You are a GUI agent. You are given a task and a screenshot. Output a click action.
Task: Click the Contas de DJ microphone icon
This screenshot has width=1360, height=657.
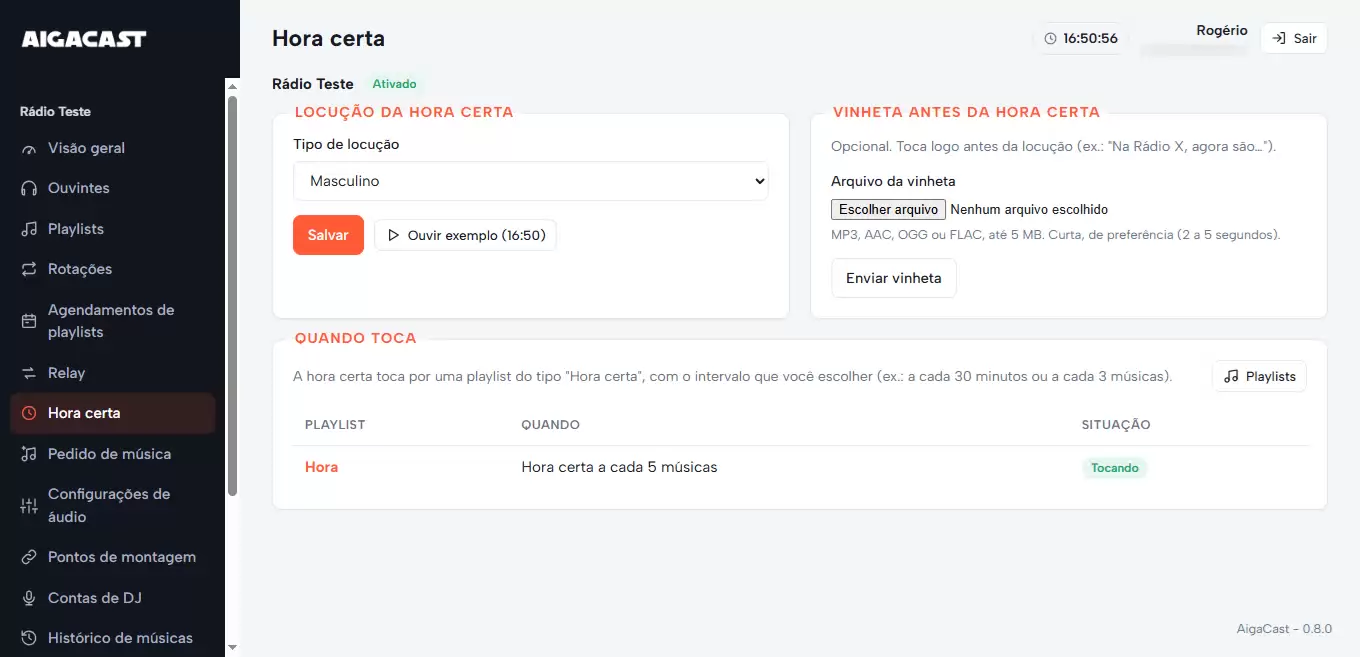pyautogui.click(x=29, y=599)
